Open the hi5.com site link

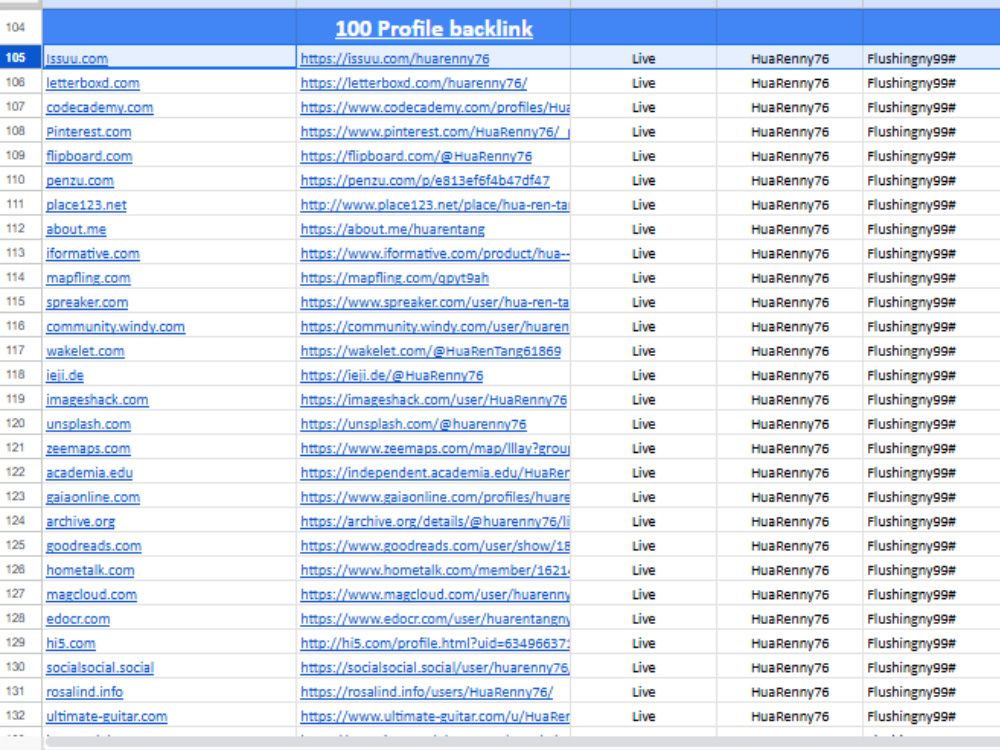click(x=70, y=643)
